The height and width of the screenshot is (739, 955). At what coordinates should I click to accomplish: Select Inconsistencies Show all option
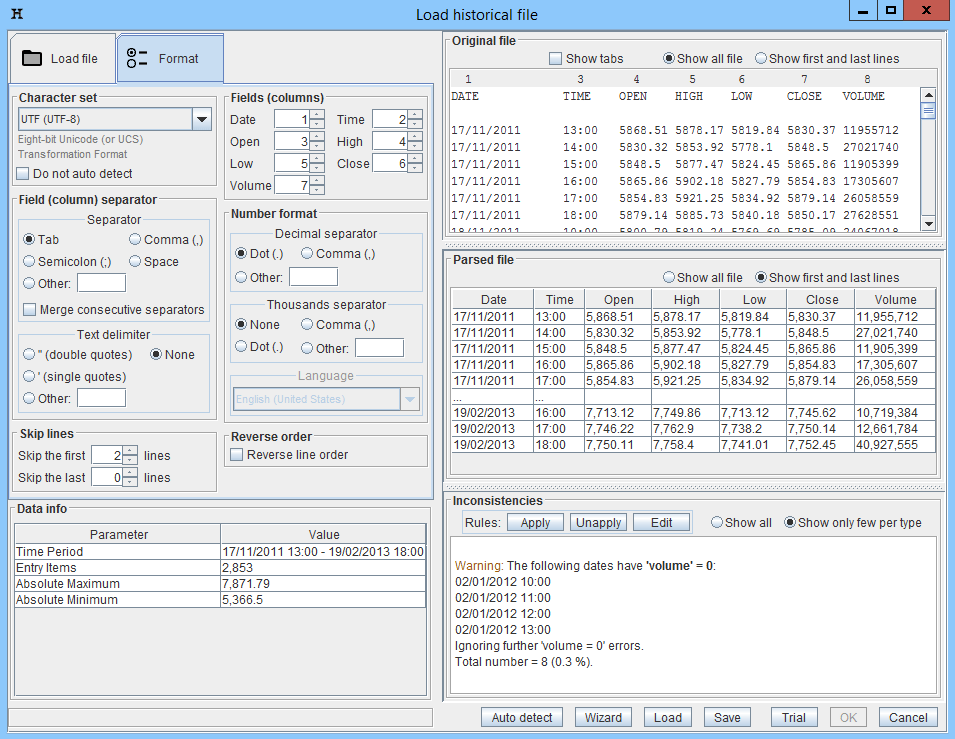(x=717, y=523)
